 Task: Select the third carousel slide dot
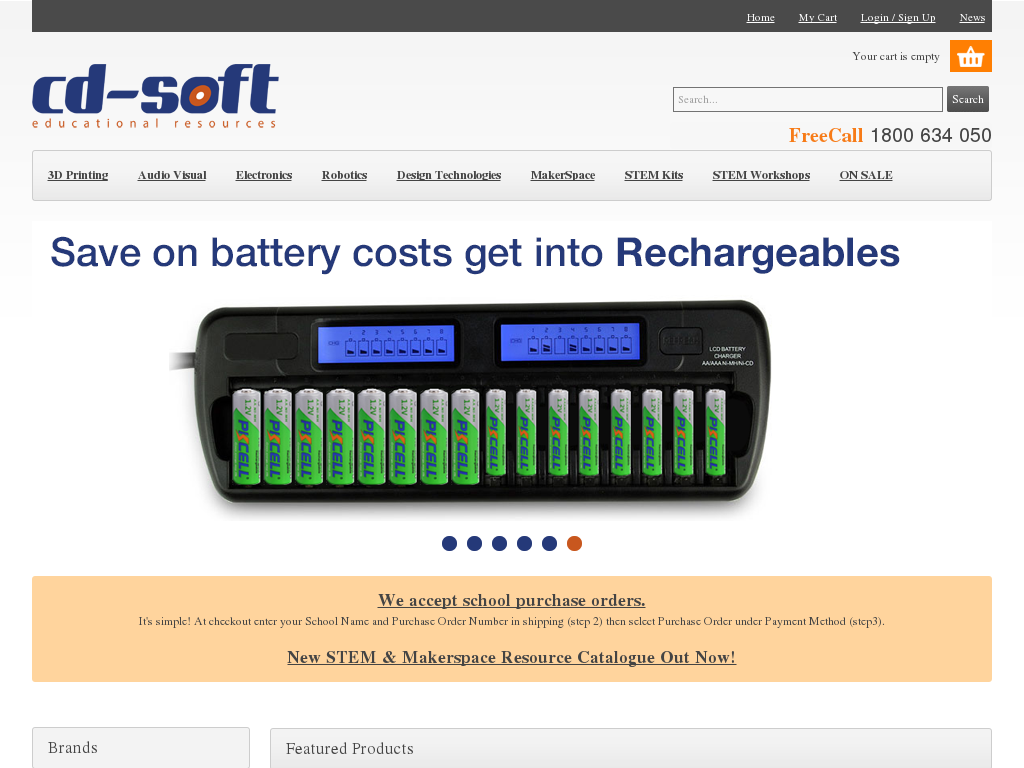500,543
